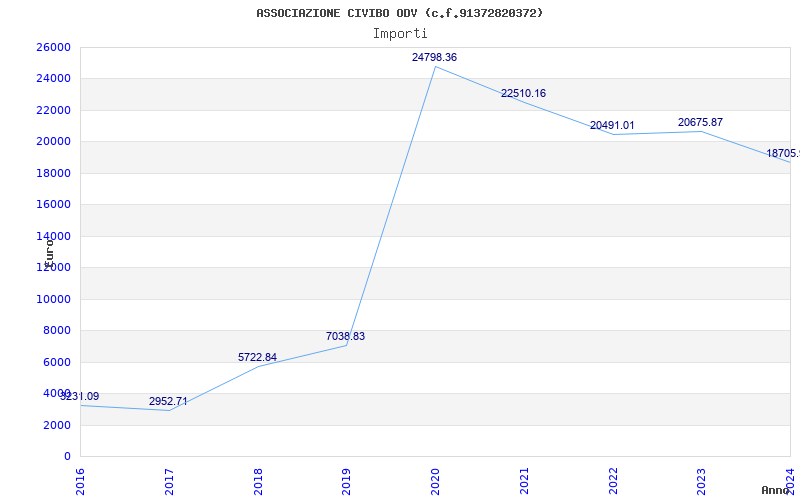This screenshot has width=800, height=500.
Task: Click the 26000 y-axis tick label
Action: pyautogui.click(x=53, y=47)
